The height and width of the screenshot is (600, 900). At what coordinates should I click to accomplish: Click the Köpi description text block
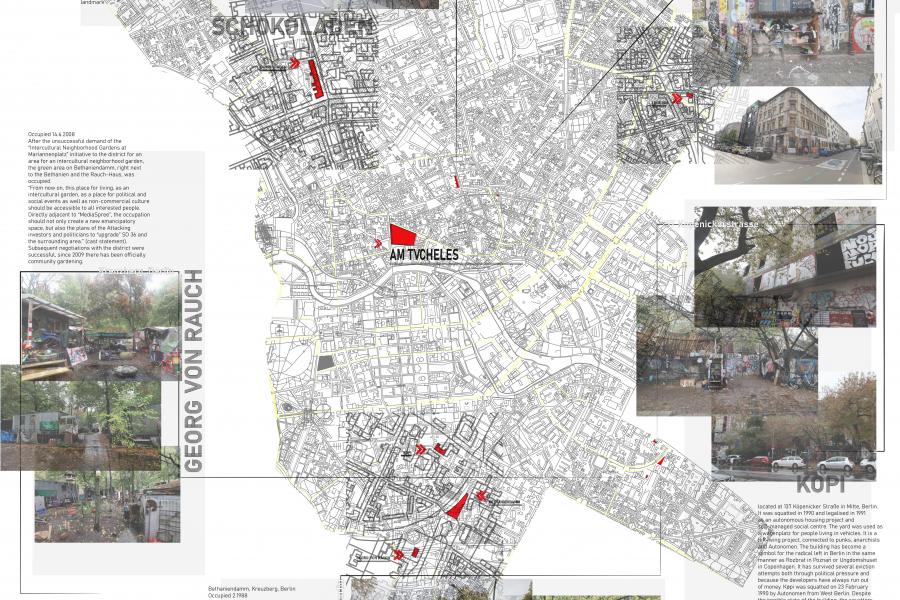(x=808, y=550)
